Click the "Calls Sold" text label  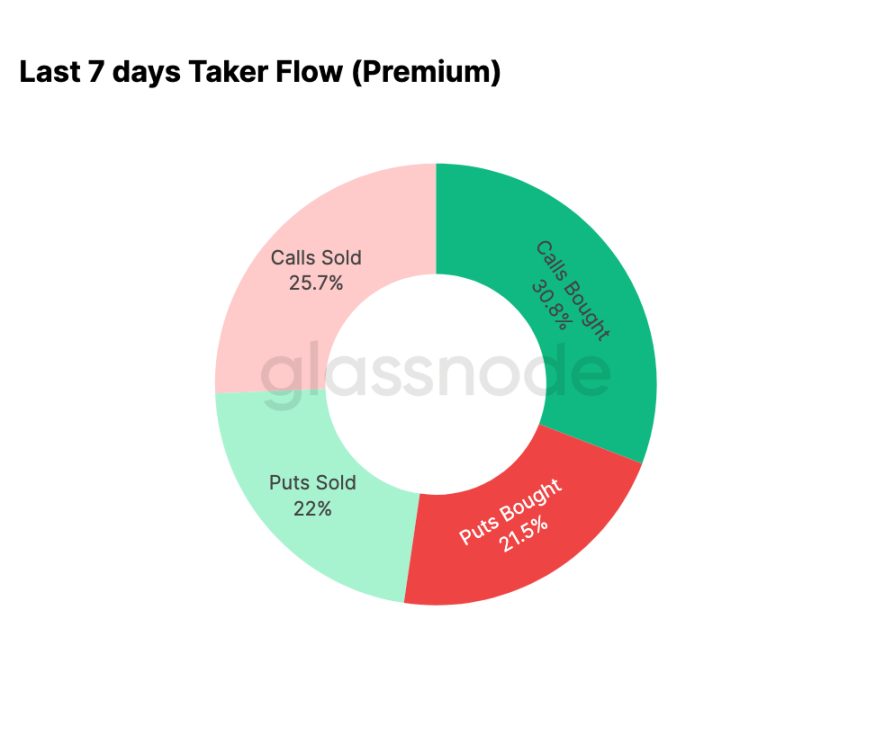(x=316, y=258)
